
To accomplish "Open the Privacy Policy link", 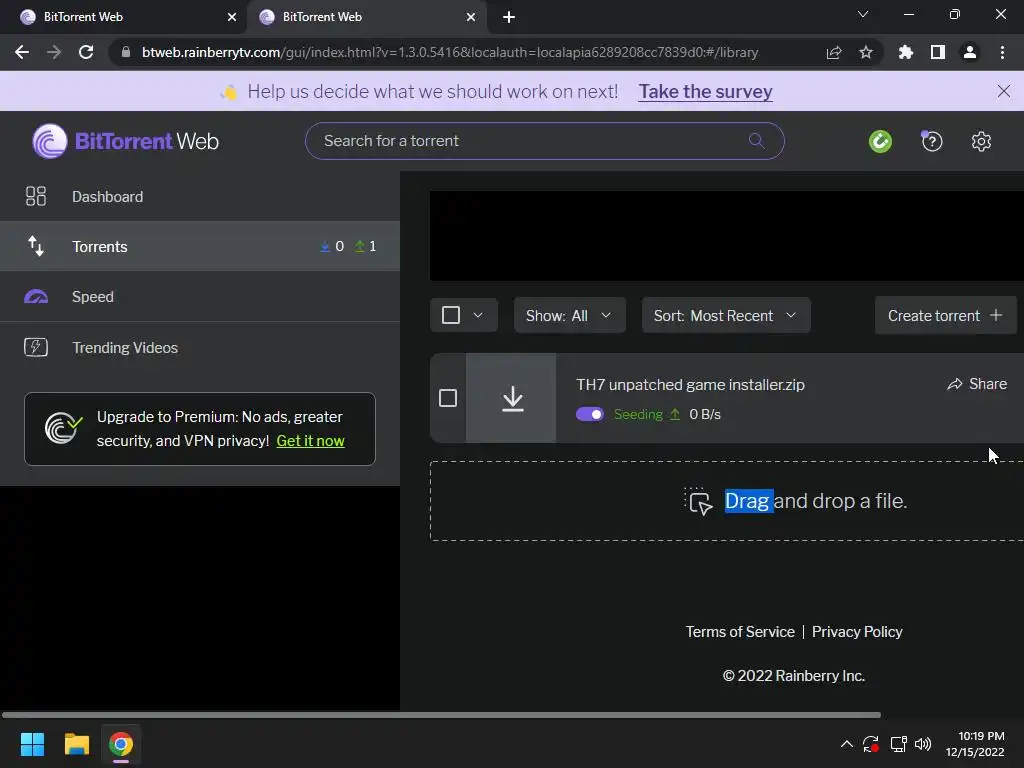I will [857, 632].
